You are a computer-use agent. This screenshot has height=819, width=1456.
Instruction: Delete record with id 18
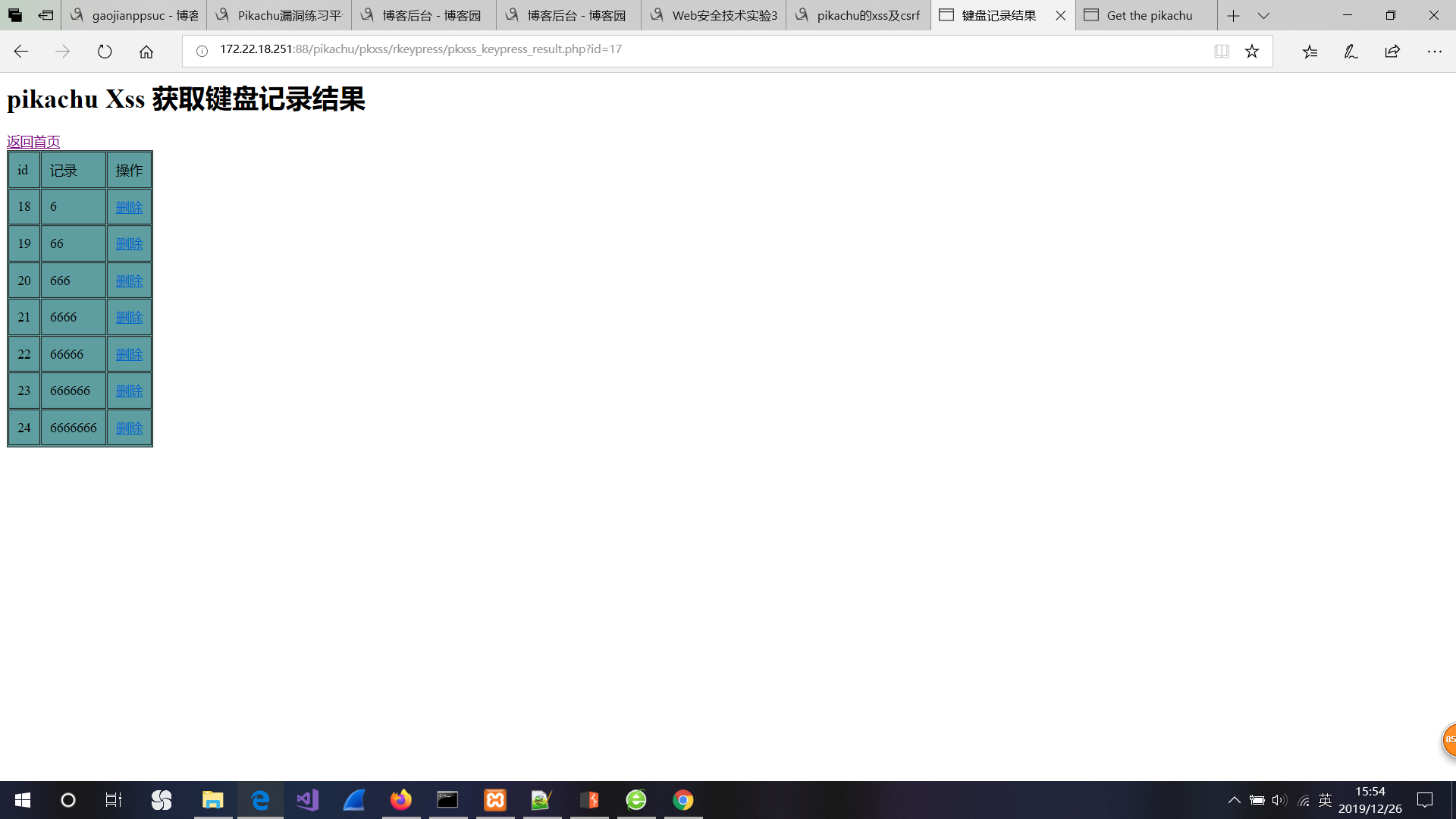[129, 207]
